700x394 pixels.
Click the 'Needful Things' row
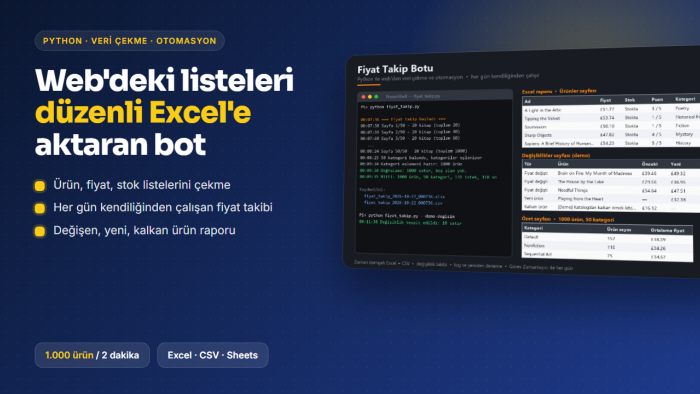click(611, 190)
